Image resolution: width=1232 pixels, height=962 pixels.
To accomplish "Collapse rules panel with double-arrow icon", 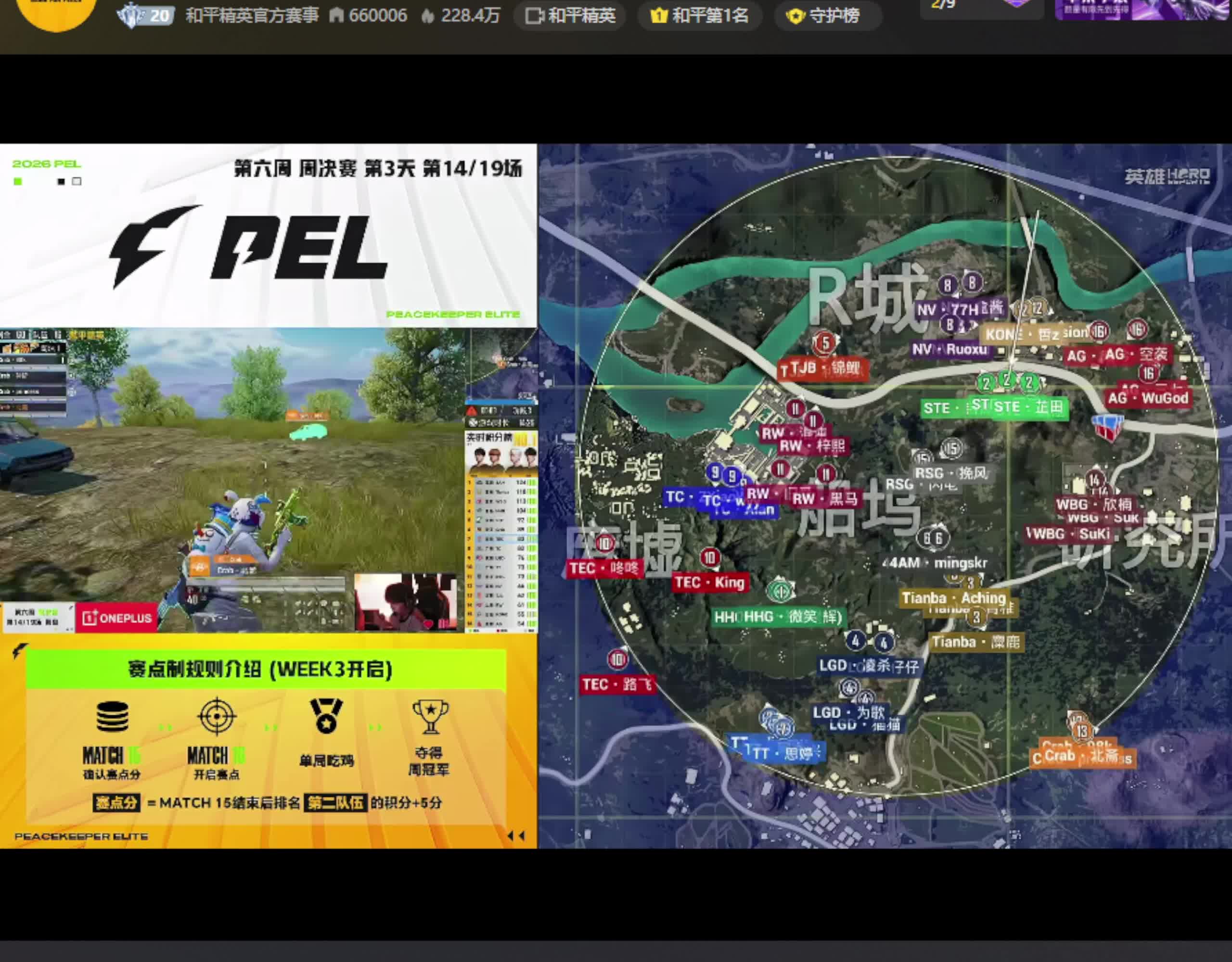I will [516, 835].
